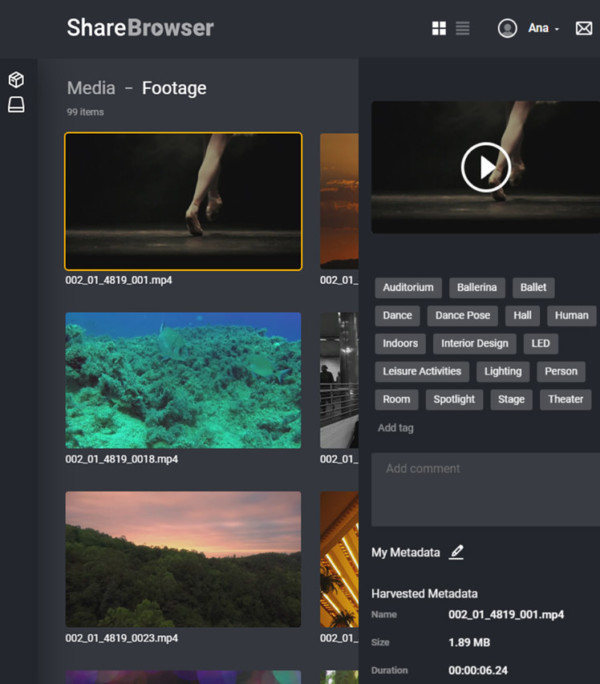The image size is (600, 684).
Task: Select the Ballerina tag
Action: [x=477, y=287]
